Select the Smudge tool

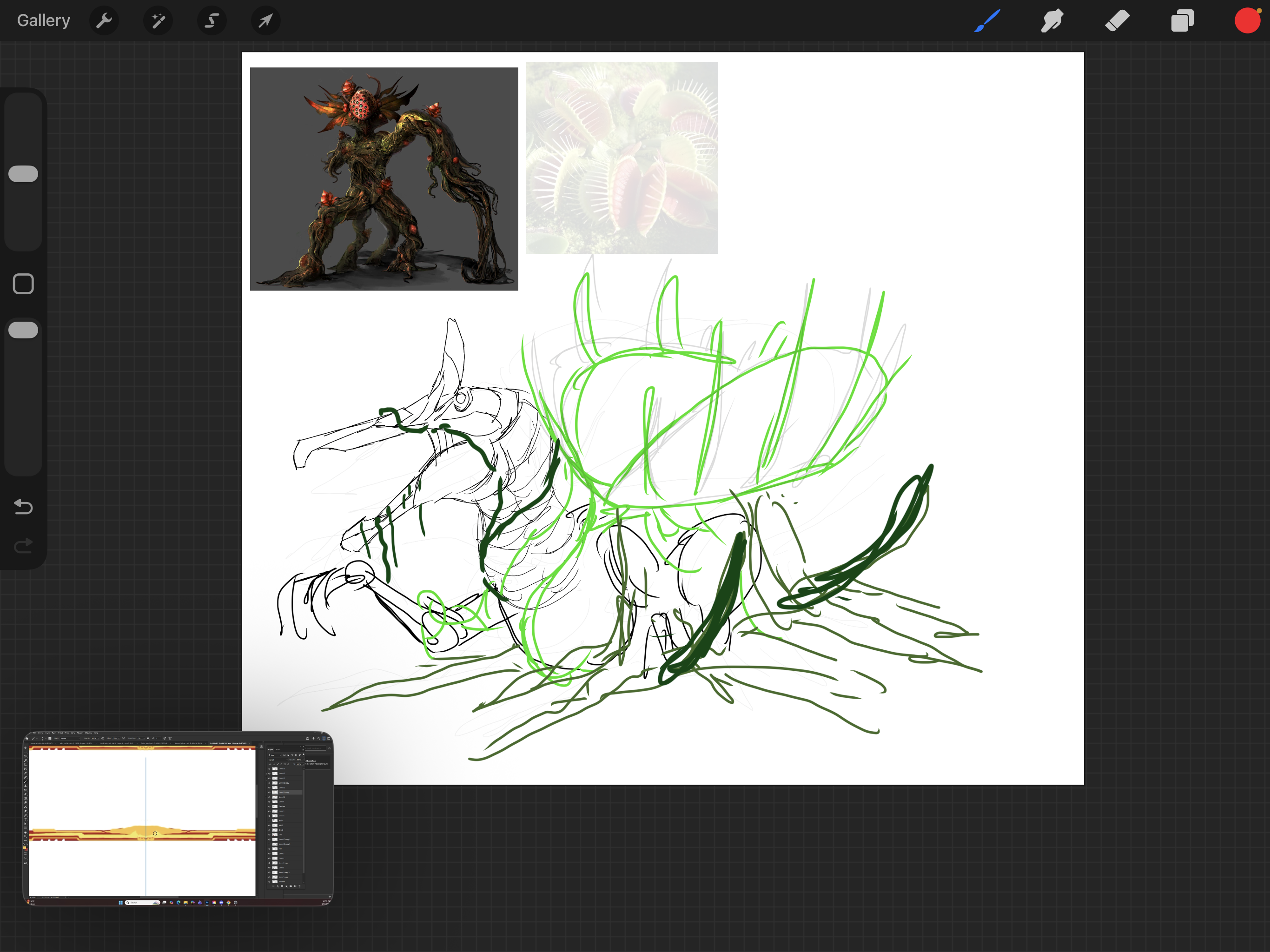(1052, 20)
